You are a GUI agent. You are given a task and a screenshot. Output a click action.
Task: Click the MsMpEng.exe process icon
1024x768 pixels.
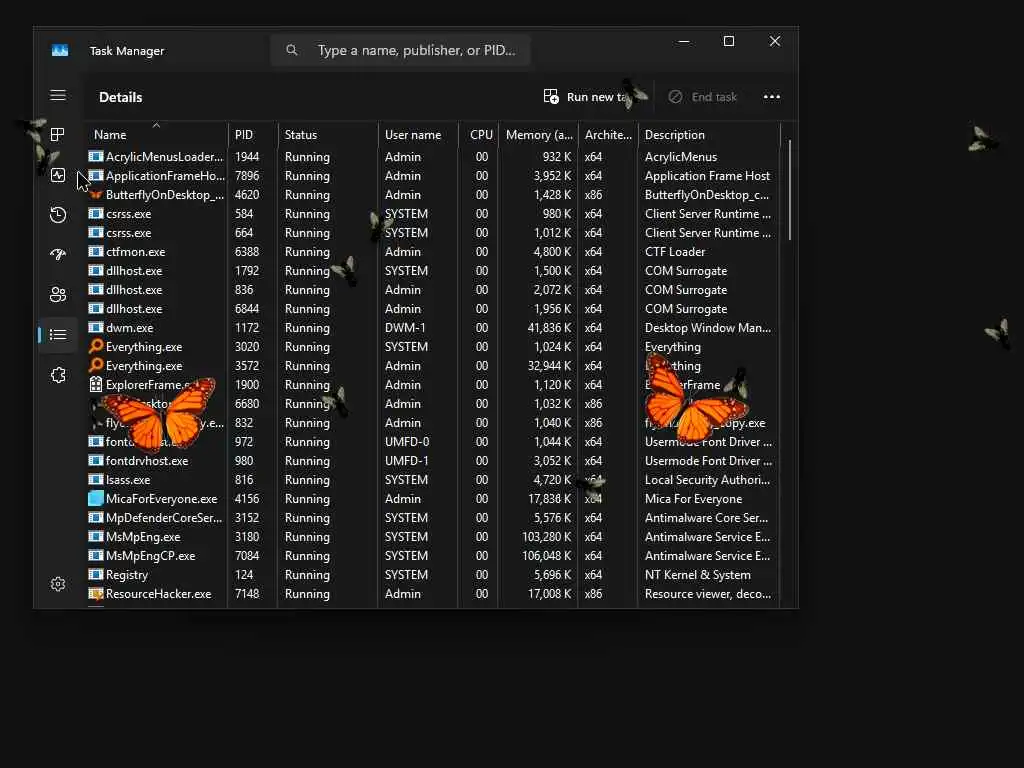(96, 536)
